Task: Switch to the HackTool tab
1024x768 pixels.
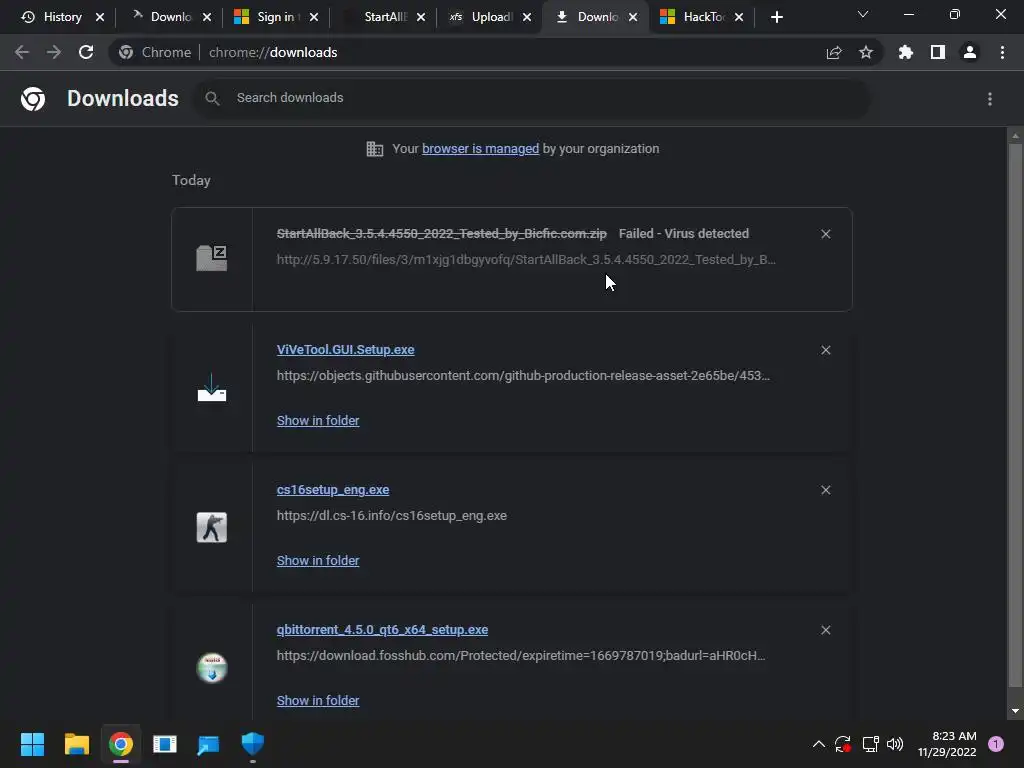Action: click(702, 17)
